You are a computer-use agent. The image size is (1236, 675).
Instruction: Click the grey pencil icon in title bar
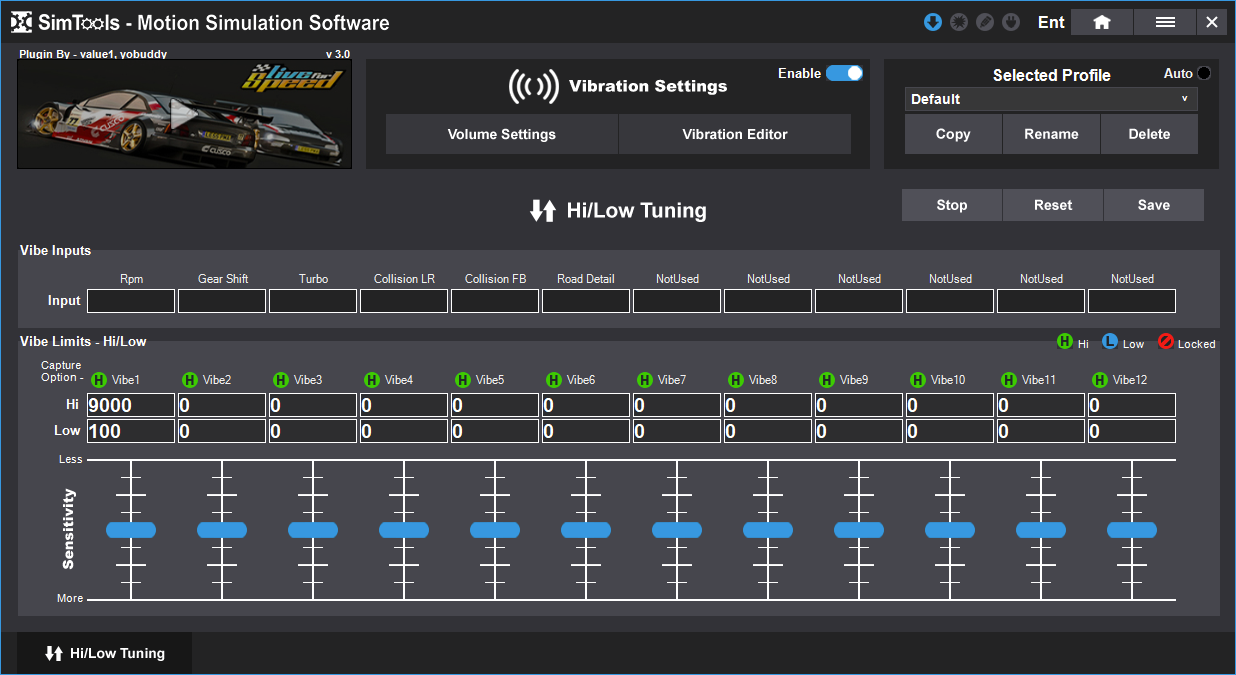(985, 22)
